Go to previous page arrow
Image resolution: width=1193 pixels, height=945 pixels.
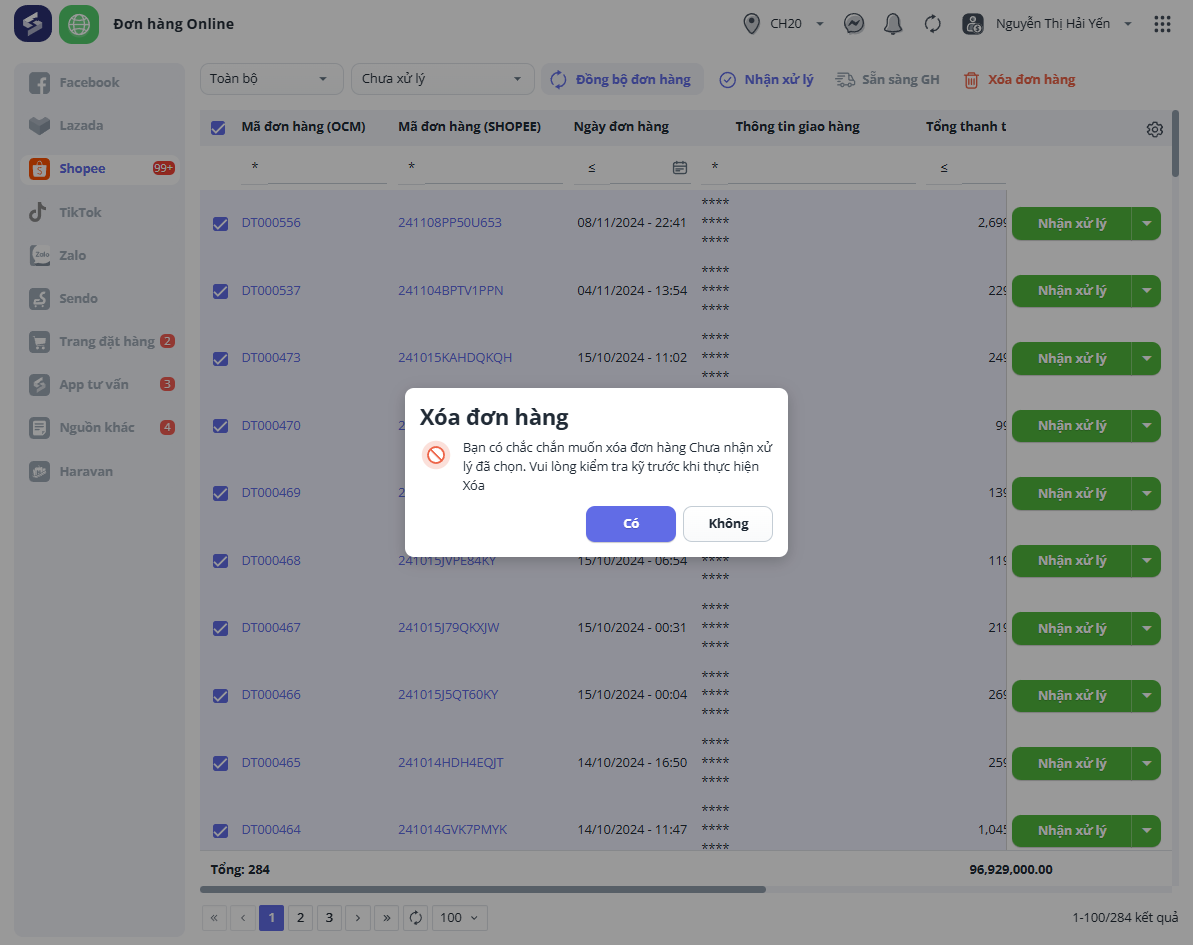click(x=243, y=918)
